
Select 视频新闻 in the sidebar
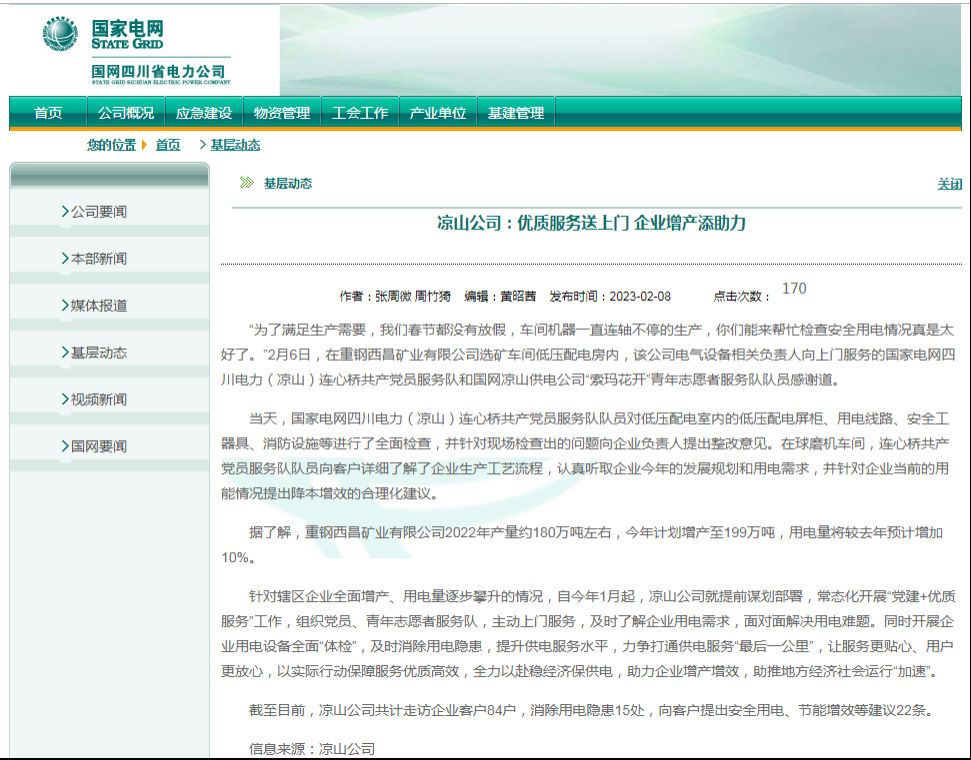98,399
